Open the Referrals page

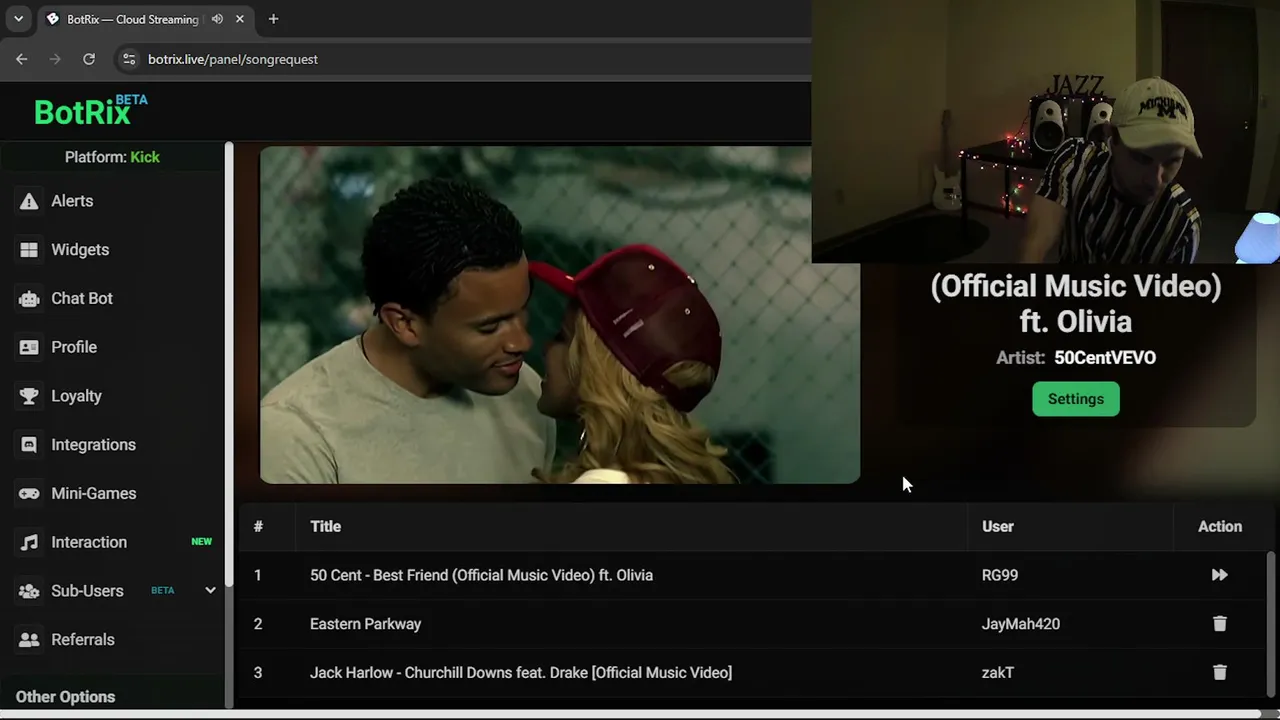(x=83, y=640)
